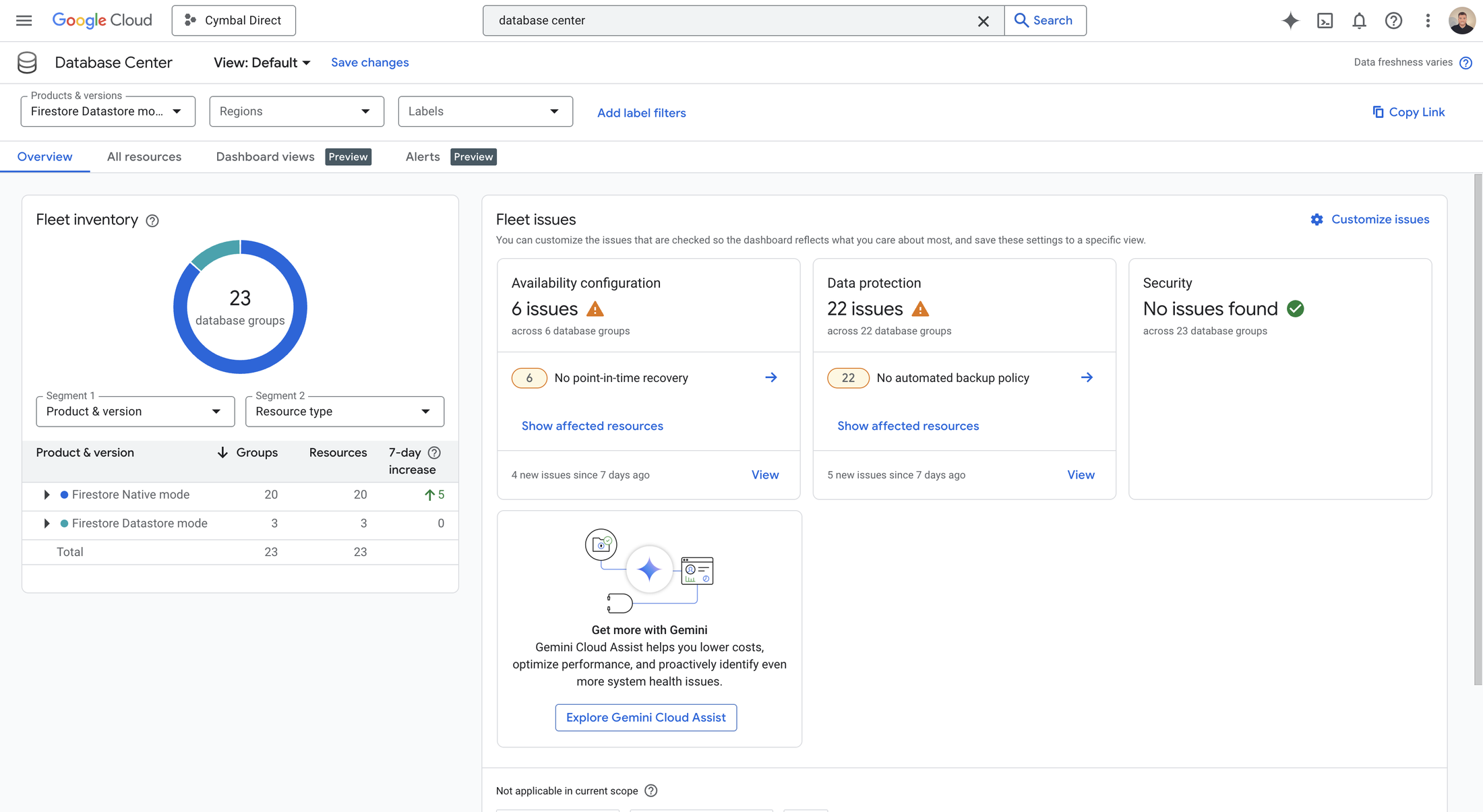Open Segment 2 Resource type dropdown
The image size is (1483, 812).
point(344,411)
